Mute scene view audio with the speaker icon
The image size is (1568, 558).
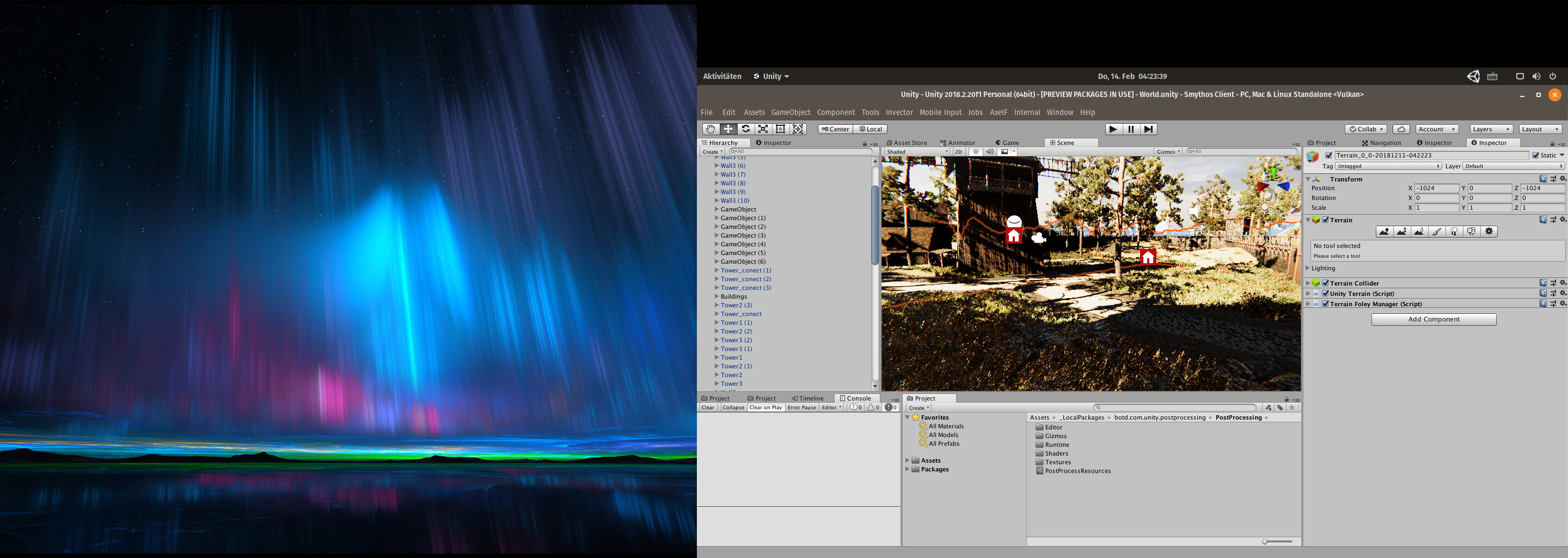coord(990,151)
